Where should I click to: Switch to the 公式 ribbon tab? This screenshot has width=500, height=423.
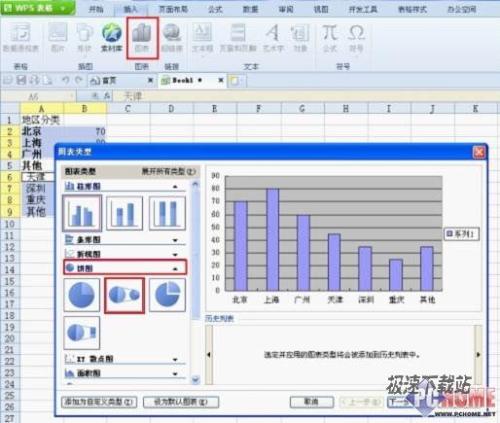215,9
